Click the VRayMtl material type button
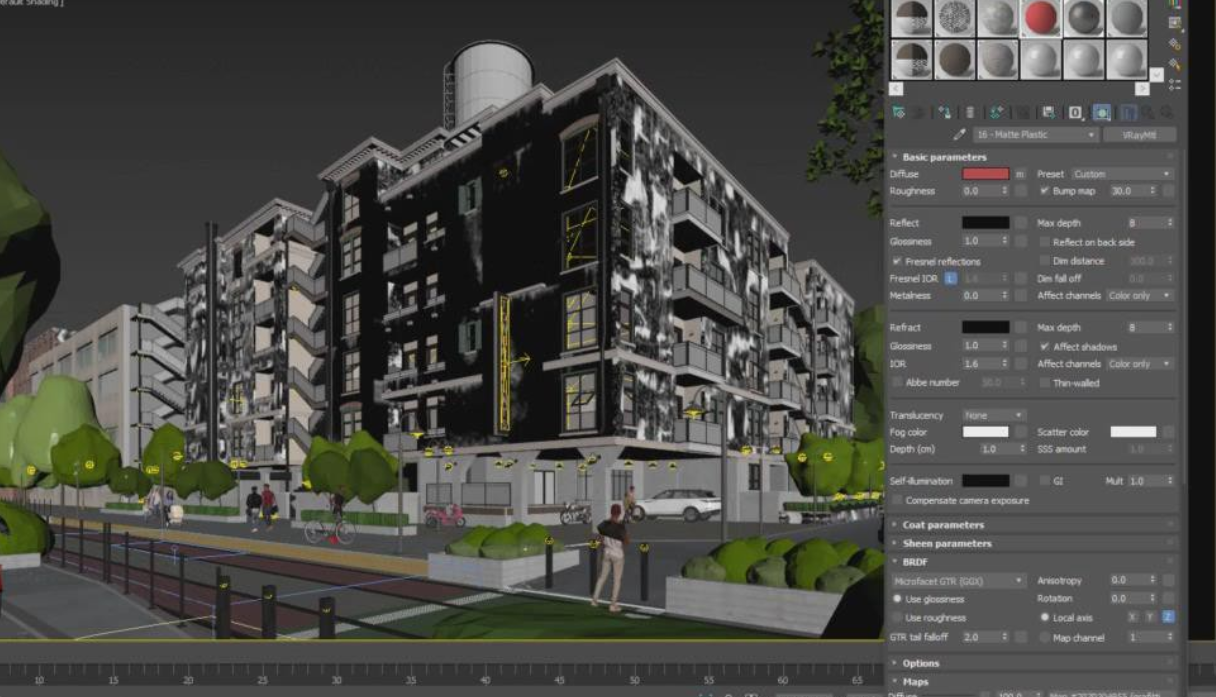This screenshot has width=1216, height=697. coord(1140,134)
